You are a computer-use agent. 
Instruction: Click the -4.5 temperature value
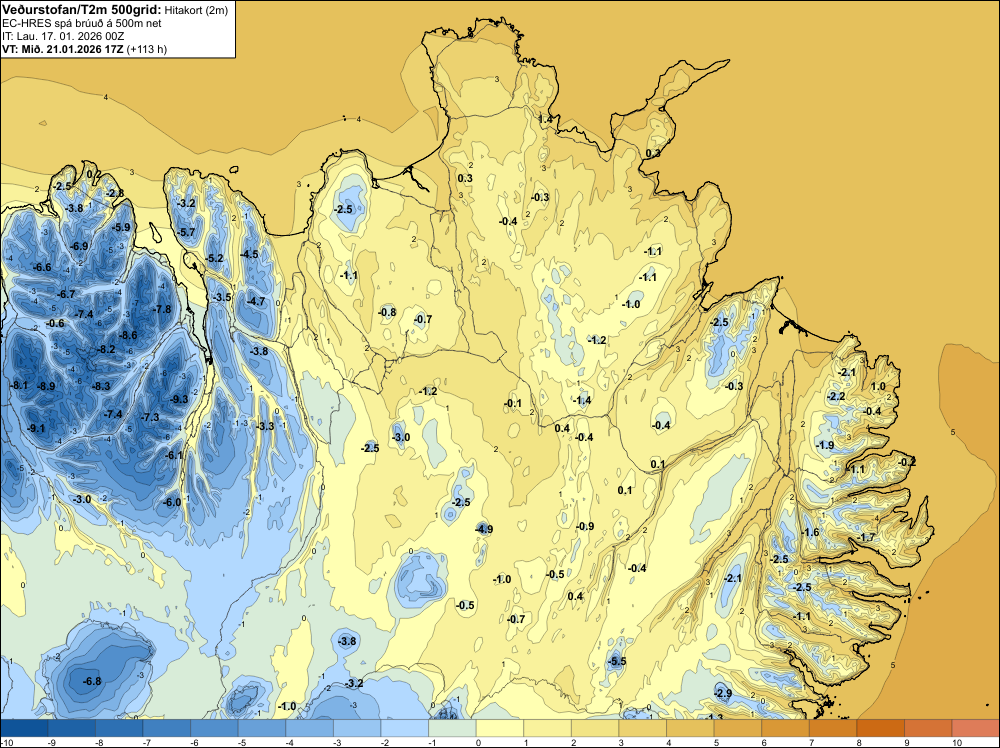click(x=249, y=254)
